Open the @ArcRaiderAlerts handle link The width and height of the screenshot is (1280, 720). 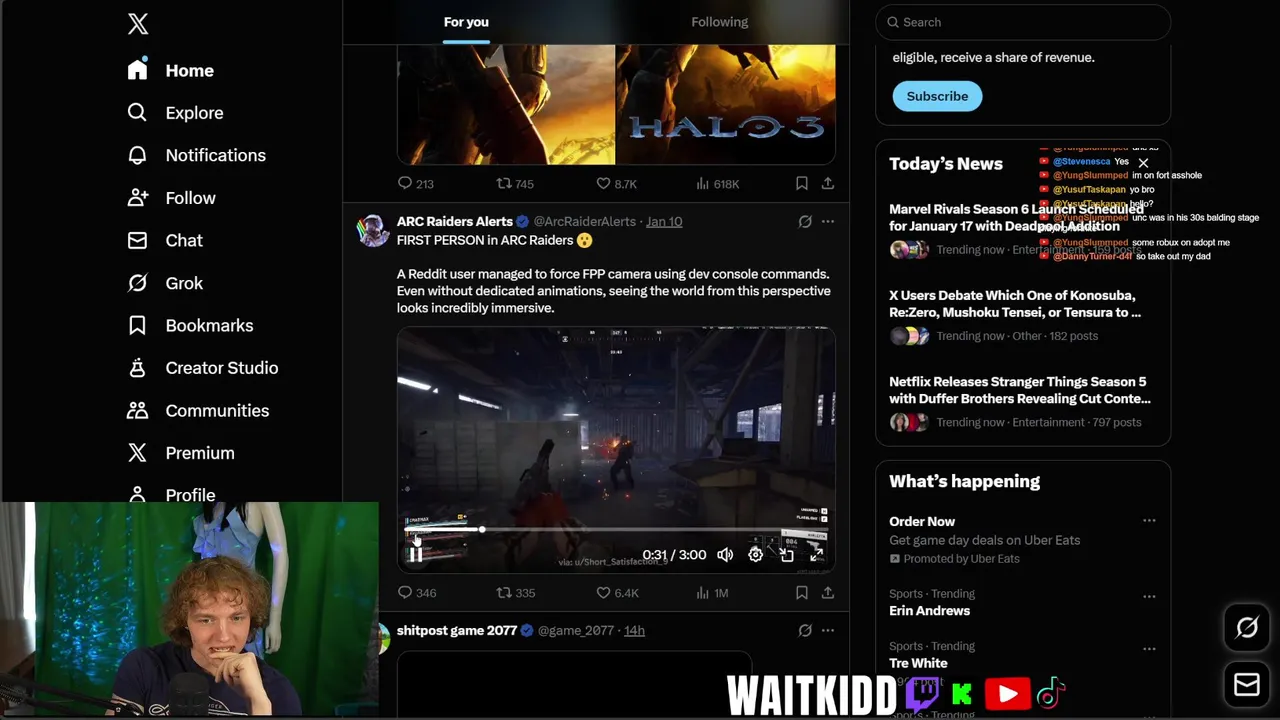tap(584, 221)
